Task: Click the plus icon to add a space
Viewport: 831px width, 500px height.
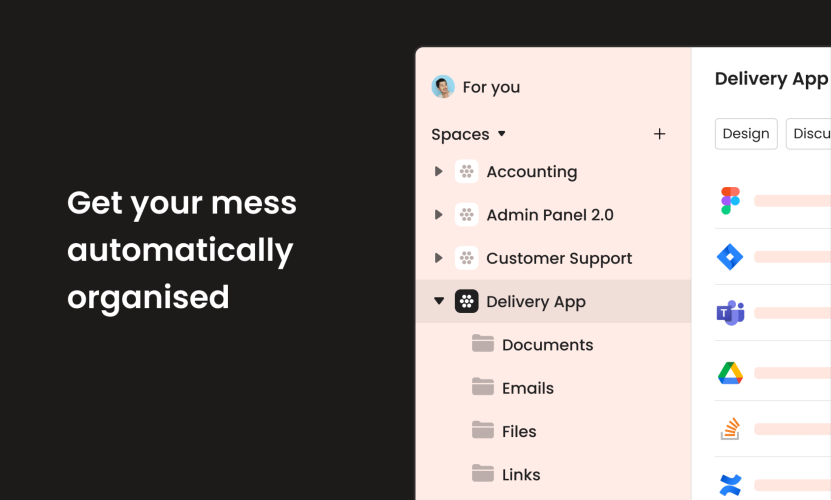Action: 659,134
